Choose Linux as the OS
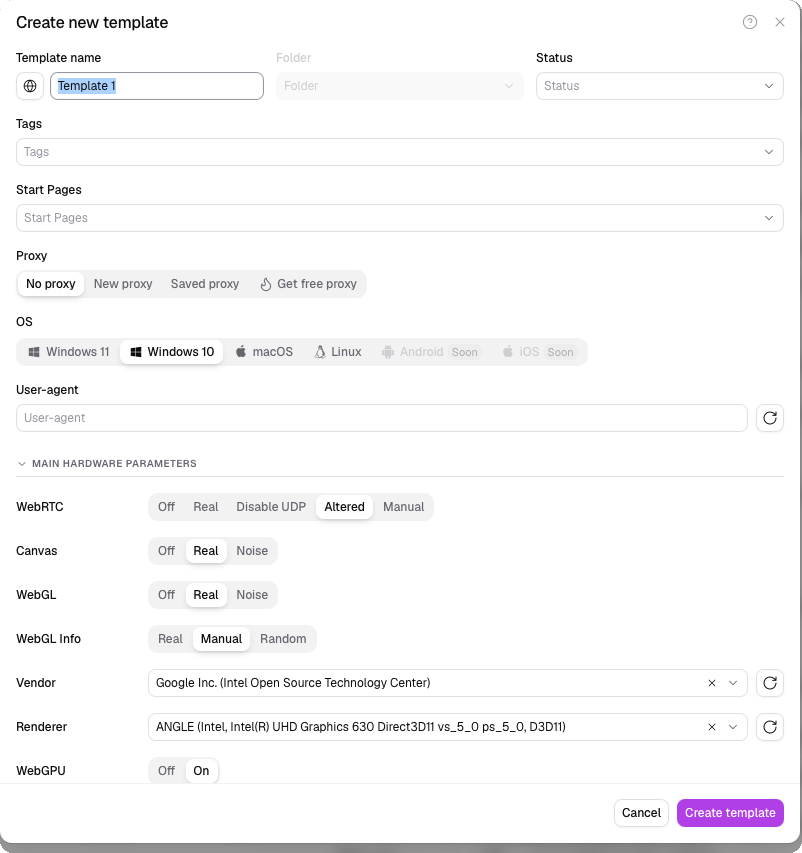Screen dimensions: 802x853 [338, 352]
